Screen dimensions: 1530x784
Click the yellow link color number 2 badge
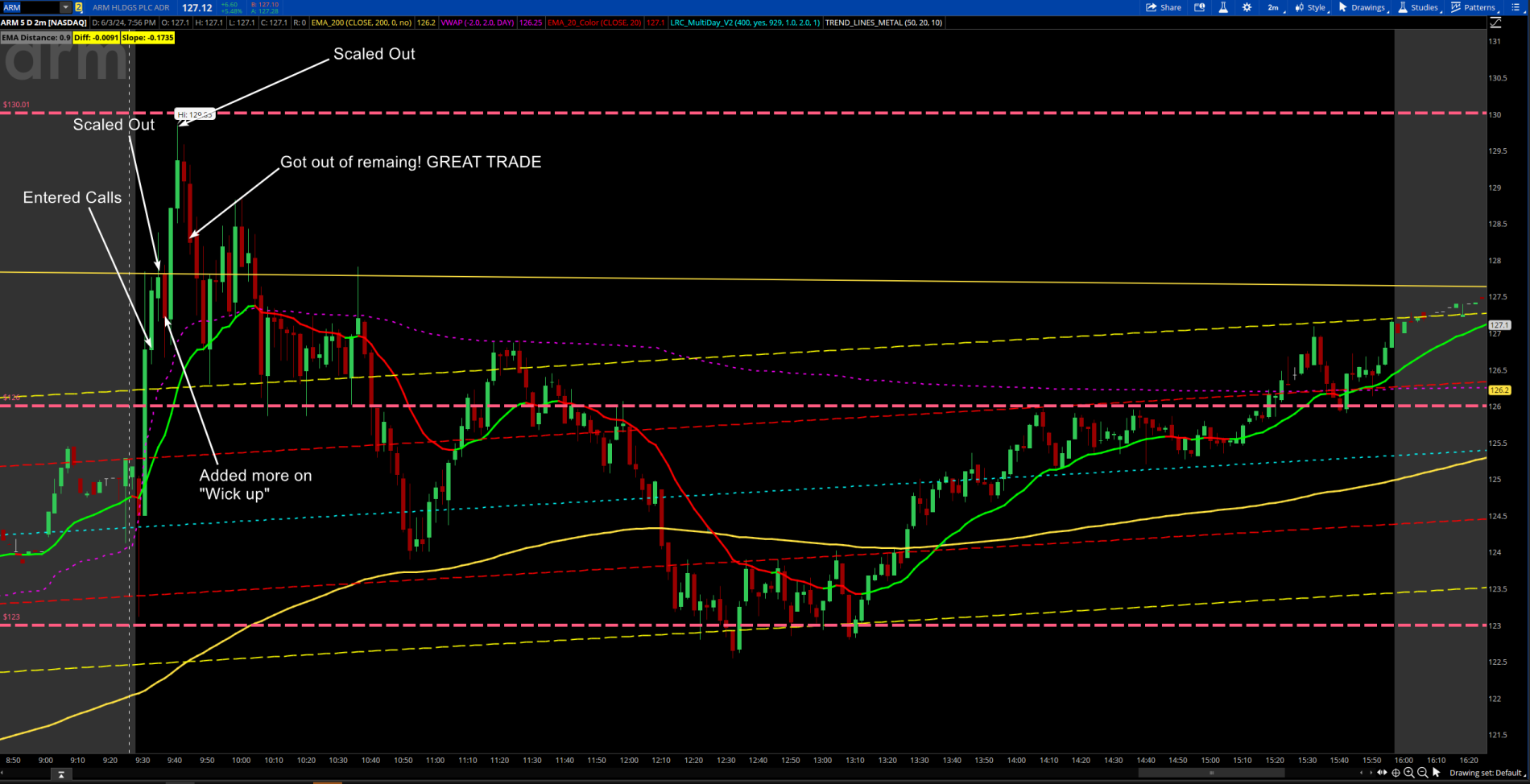79,7
